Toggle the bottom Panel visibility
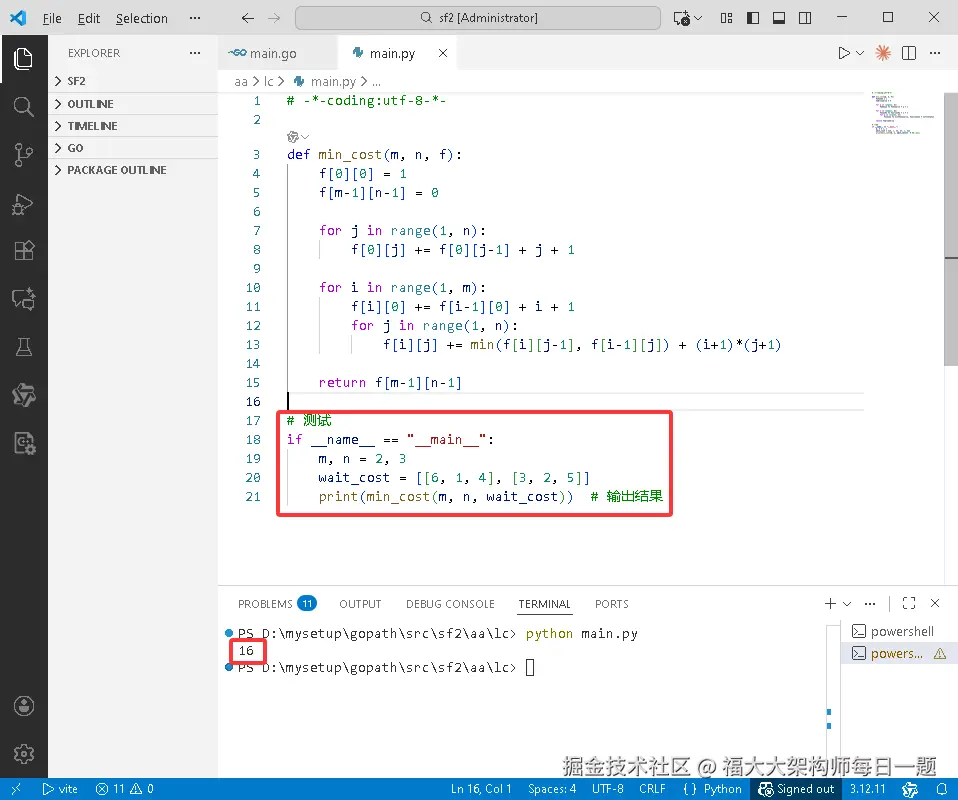 (779, 18)
